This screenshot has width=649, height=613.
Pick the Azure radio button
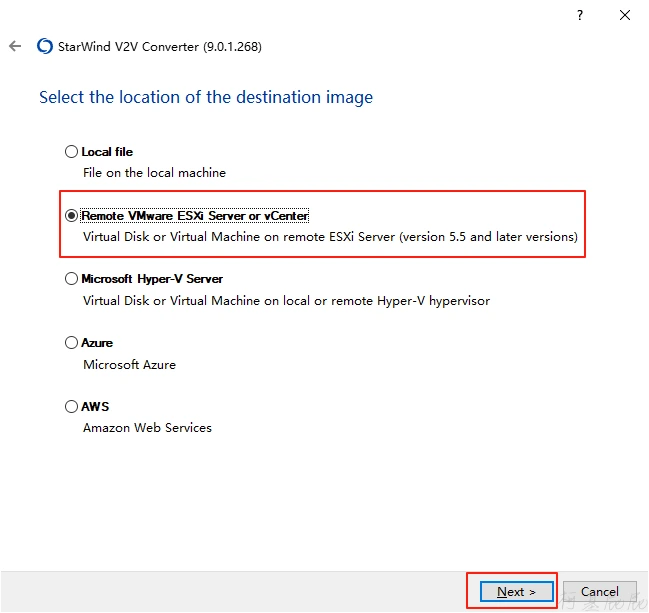(x=71, y=343)
